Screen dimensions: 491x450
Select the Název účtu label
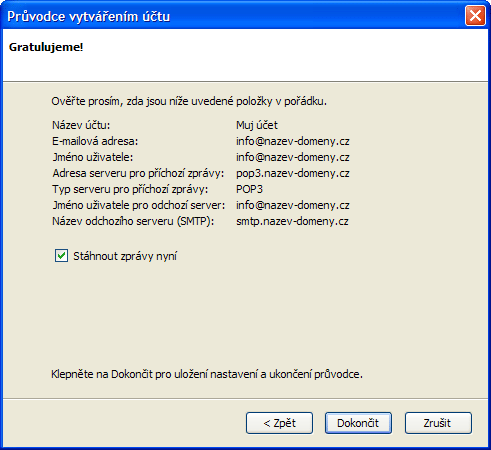[81, 125]
